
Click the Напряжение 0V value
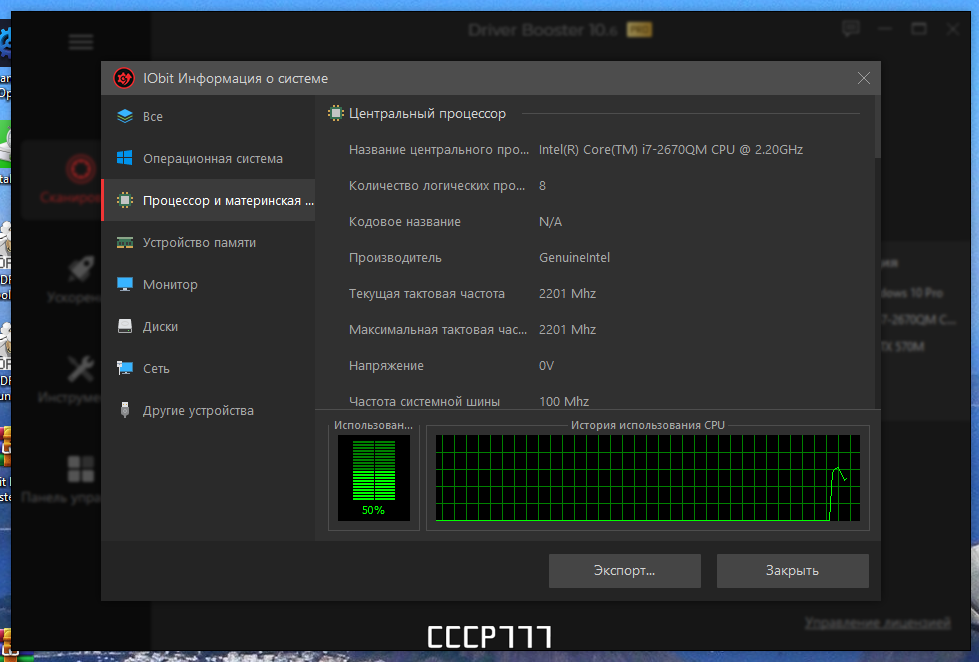[x=546, y=365]
